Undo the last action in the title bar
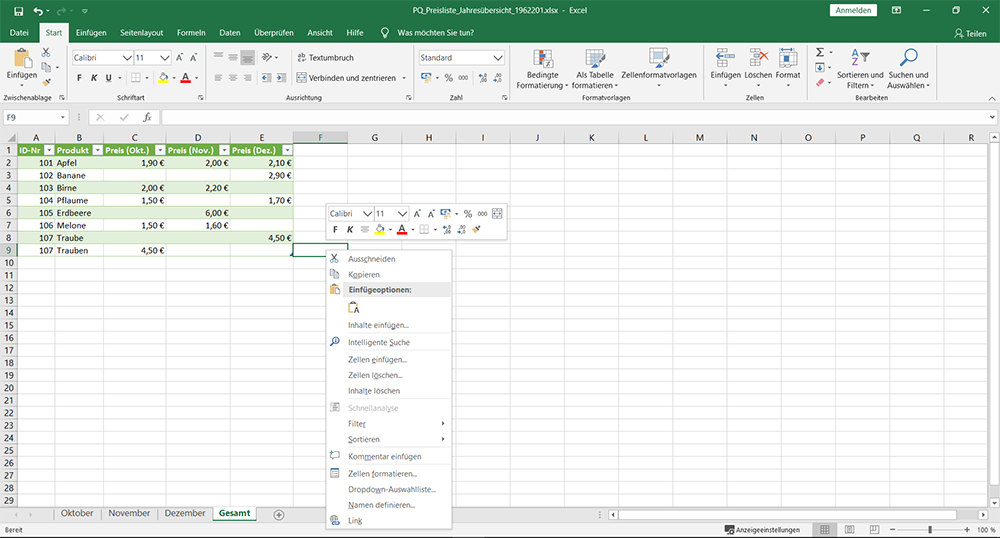Image resolution: width=1000 pixels, height=538 pixels. (38, 11)
